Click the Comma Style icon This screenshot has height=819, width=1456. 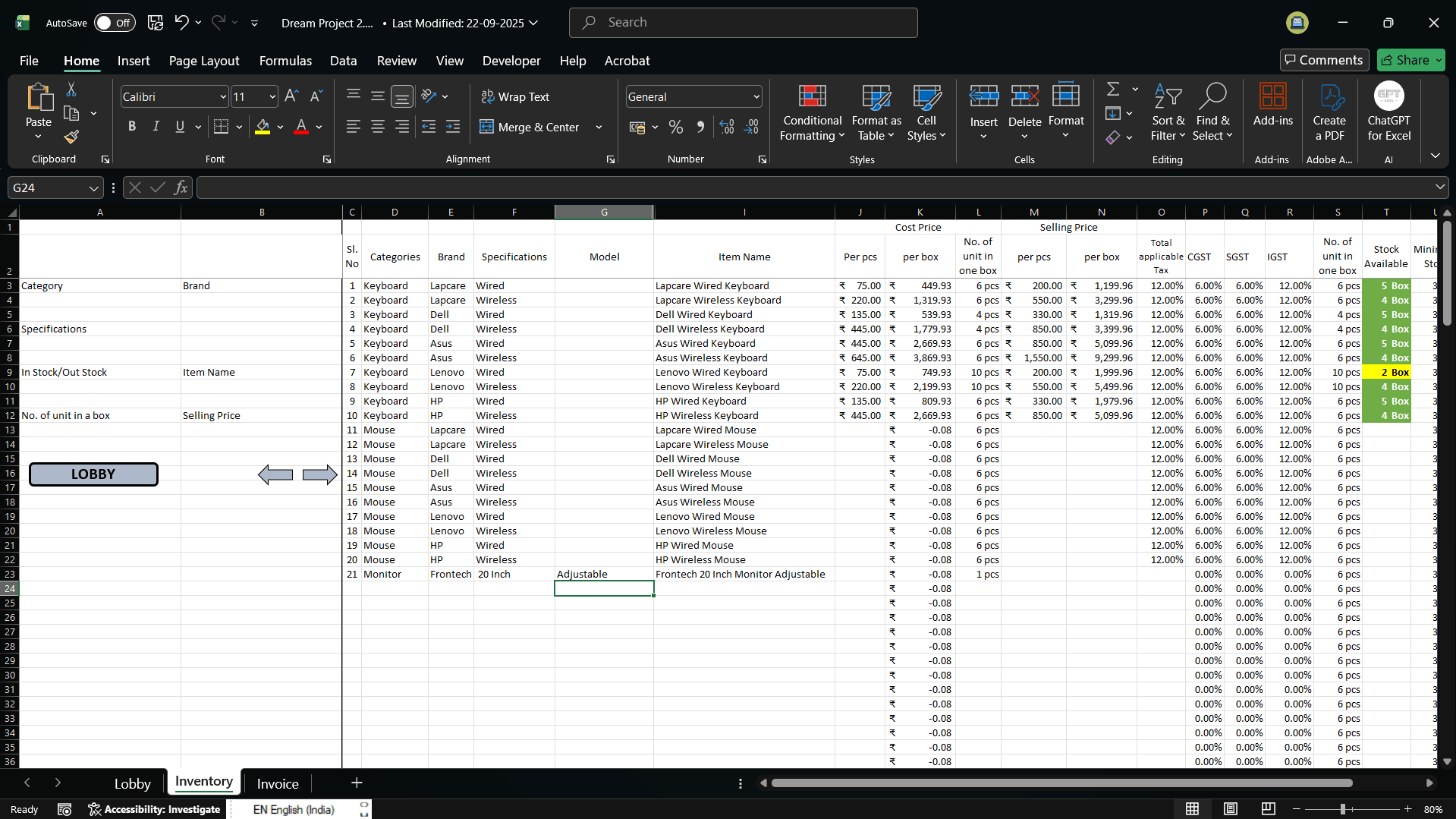pos(700,127)
